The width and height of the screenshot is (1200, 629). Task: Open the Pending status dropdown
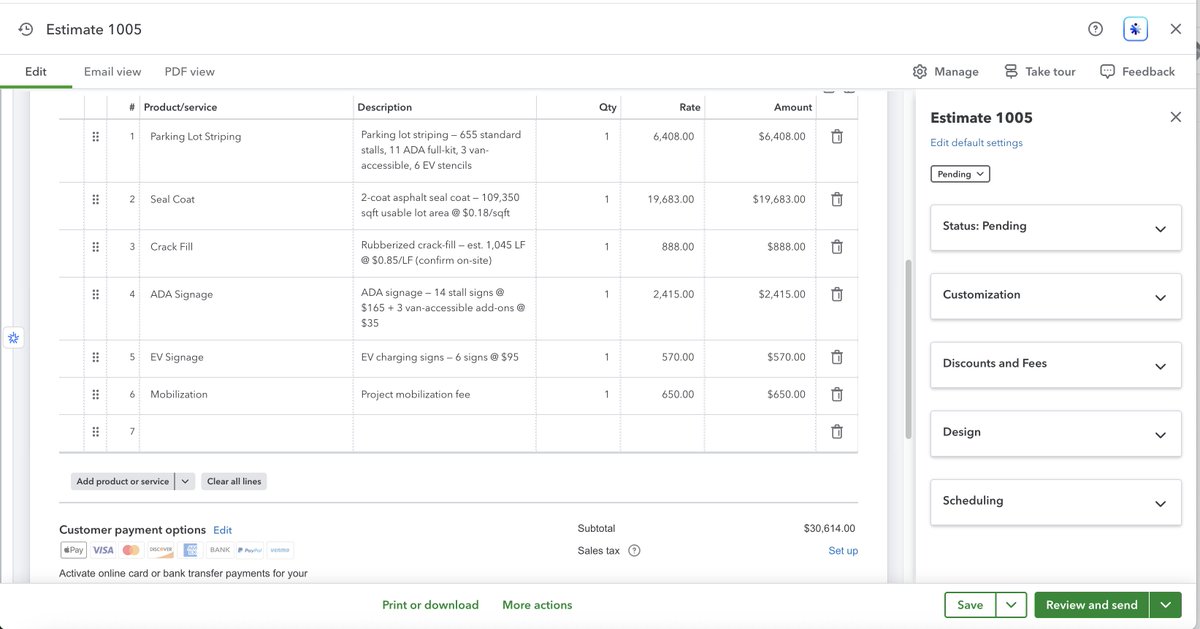point(960,174)
